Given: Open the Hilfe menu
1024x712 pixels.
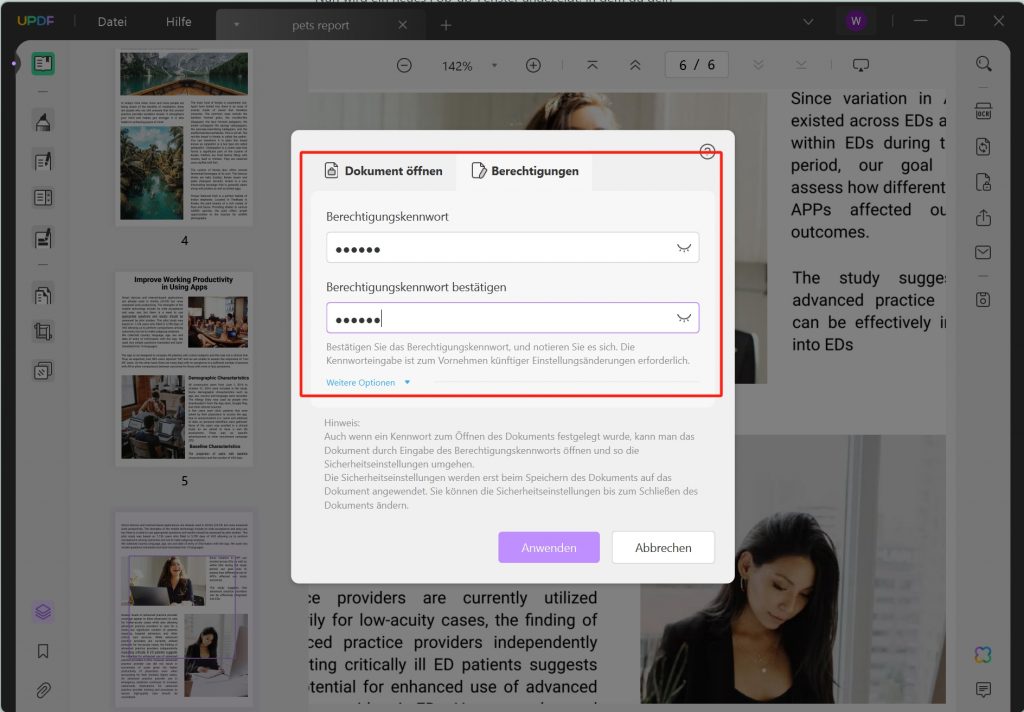Looking at the screenshot, I should [178, 22].
